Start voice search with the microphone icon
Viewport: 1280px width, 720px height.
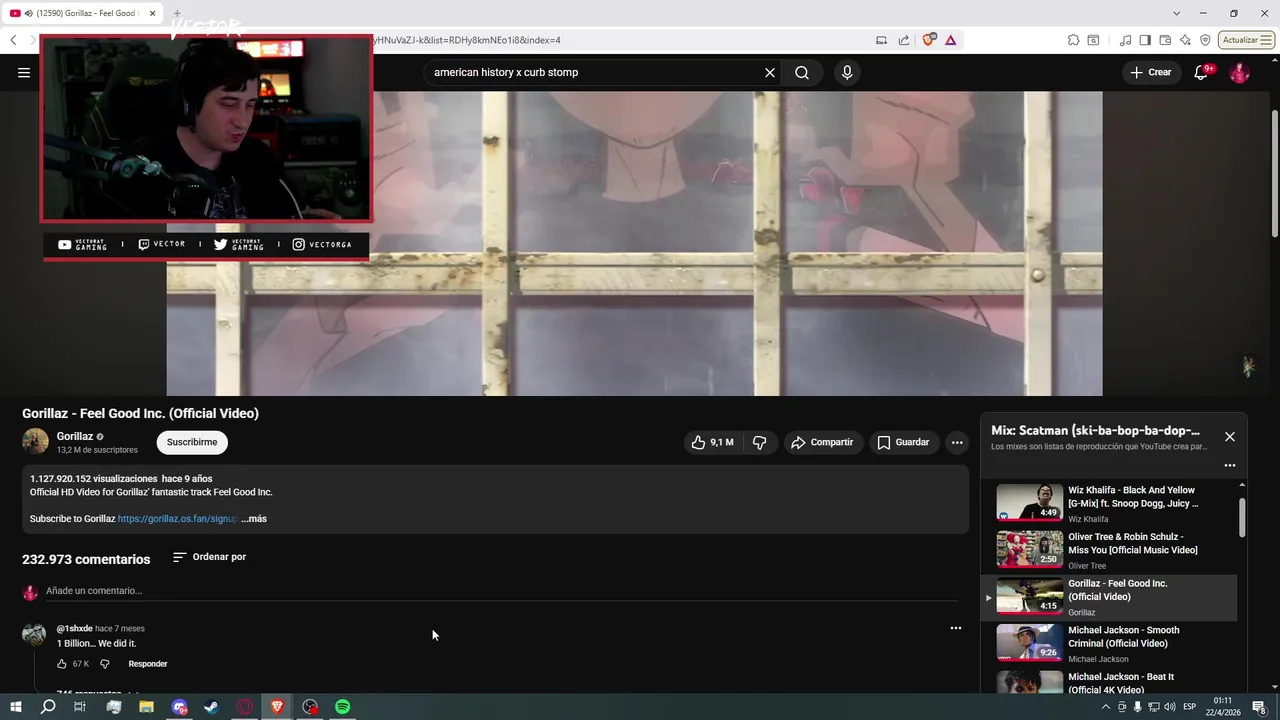click(847, 72)
